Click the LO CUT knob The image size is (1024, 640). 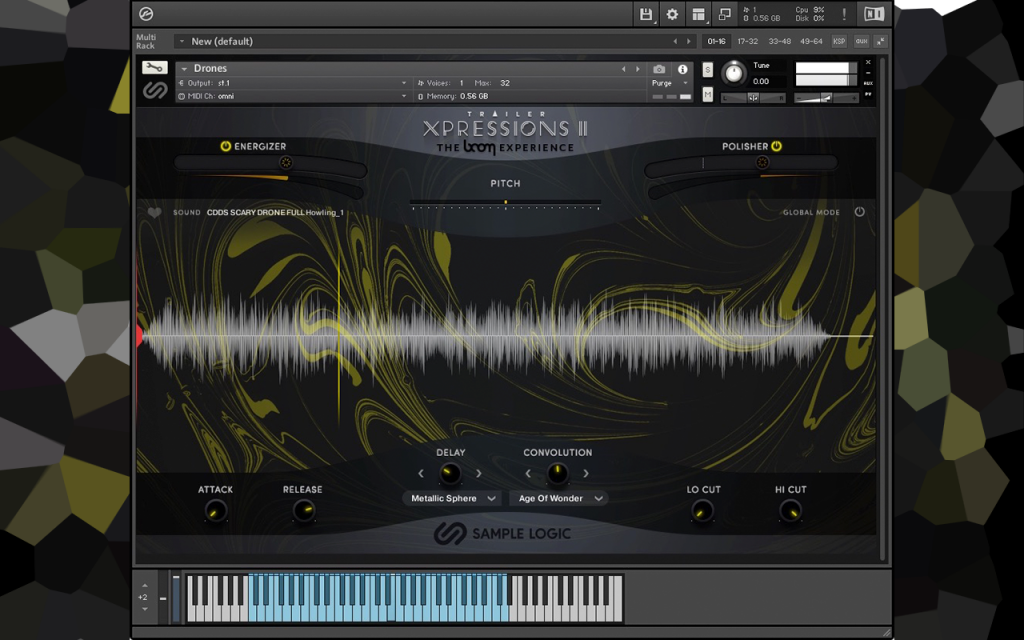click(703, 511)
